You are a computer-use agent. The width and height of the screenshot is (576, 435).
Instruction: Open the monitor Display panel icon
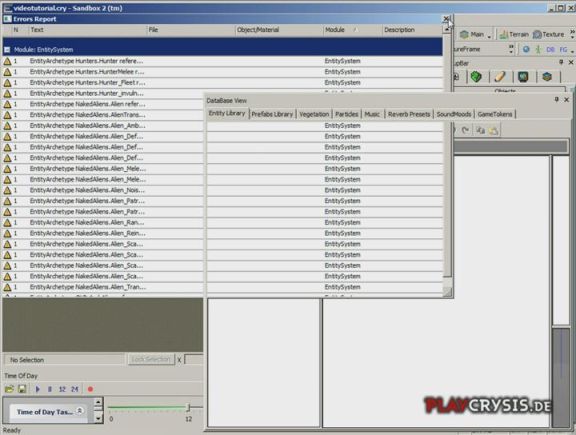point(523,77)
